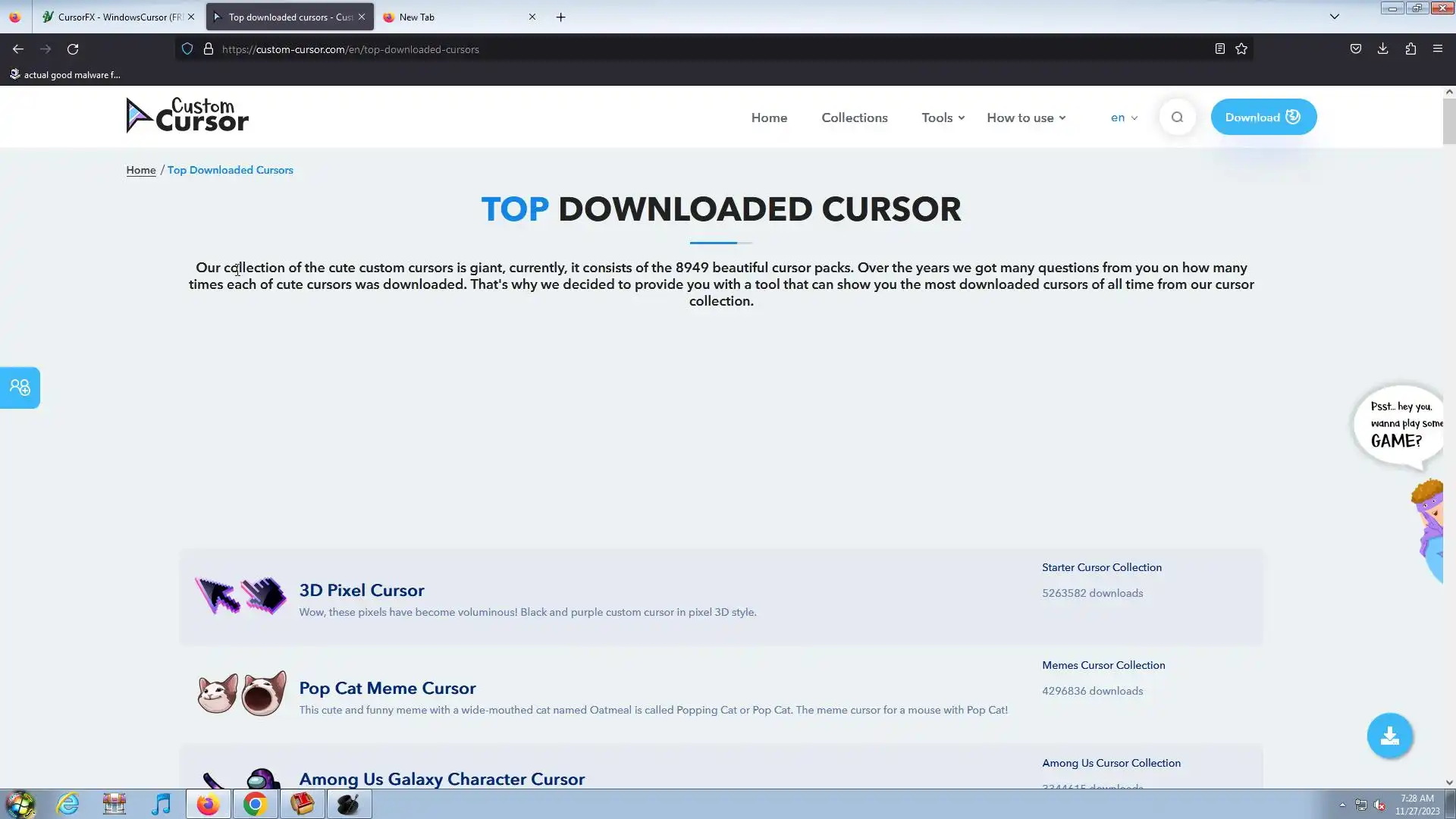The height and width of the screenshot is (819, 1456).
Task: Reload the page with the refresh icon
Action: 73,49
